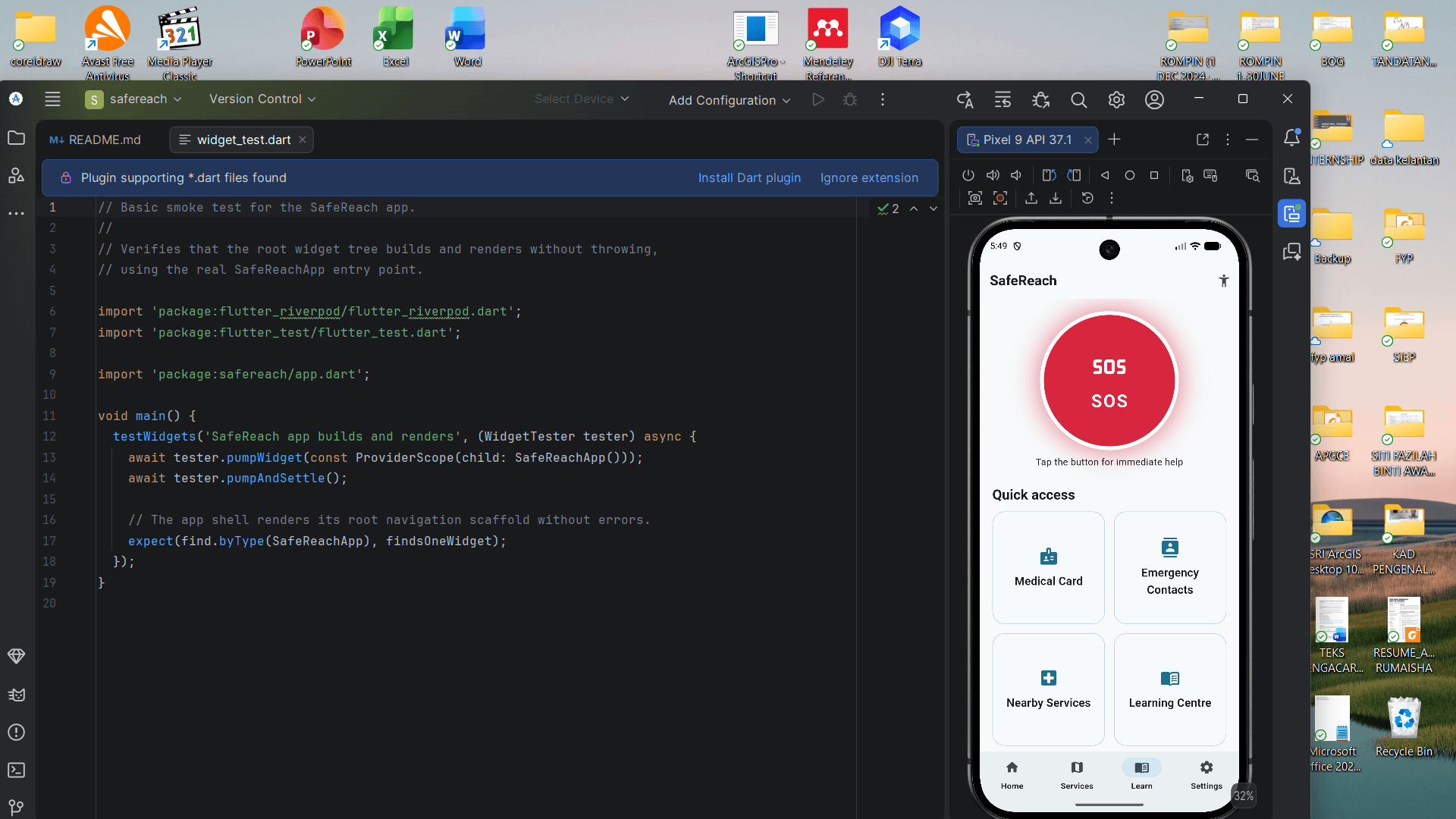Click Install Dart plugin link
This screenshot has width=1456, height=819.
point(749,177)
